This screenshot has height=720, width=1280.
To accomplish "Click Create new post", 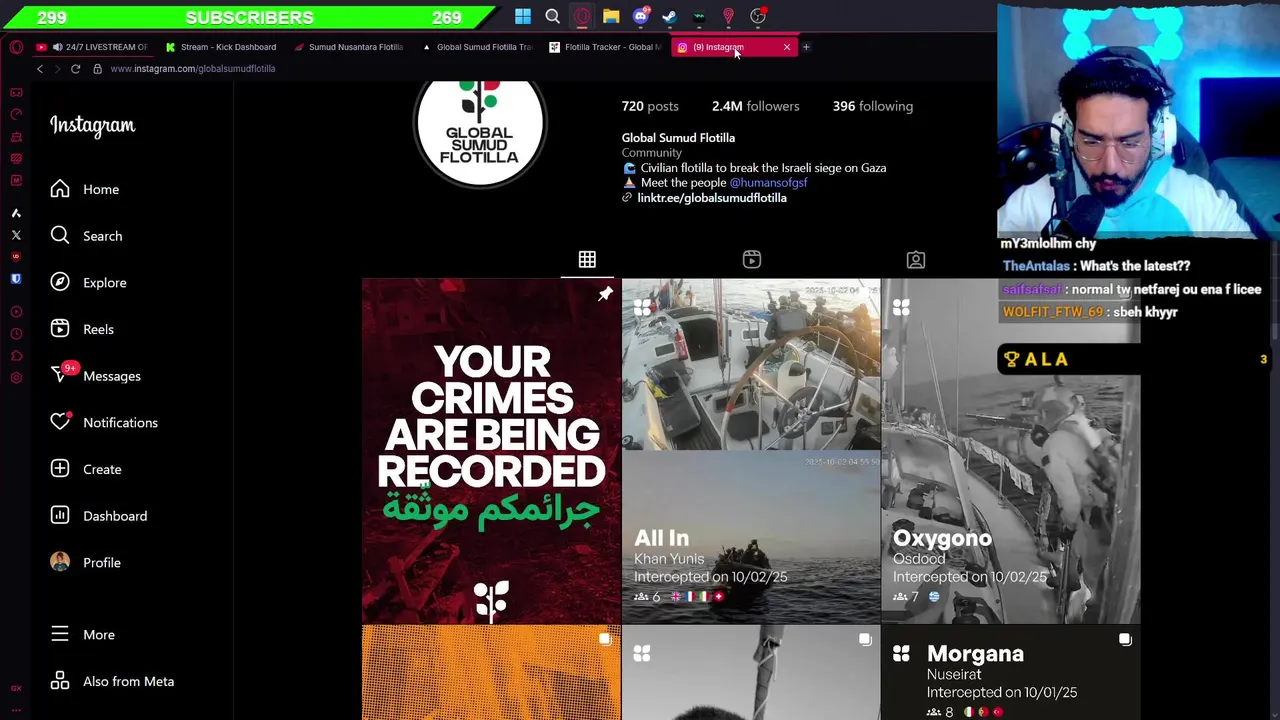I will [x=86, y=469].
